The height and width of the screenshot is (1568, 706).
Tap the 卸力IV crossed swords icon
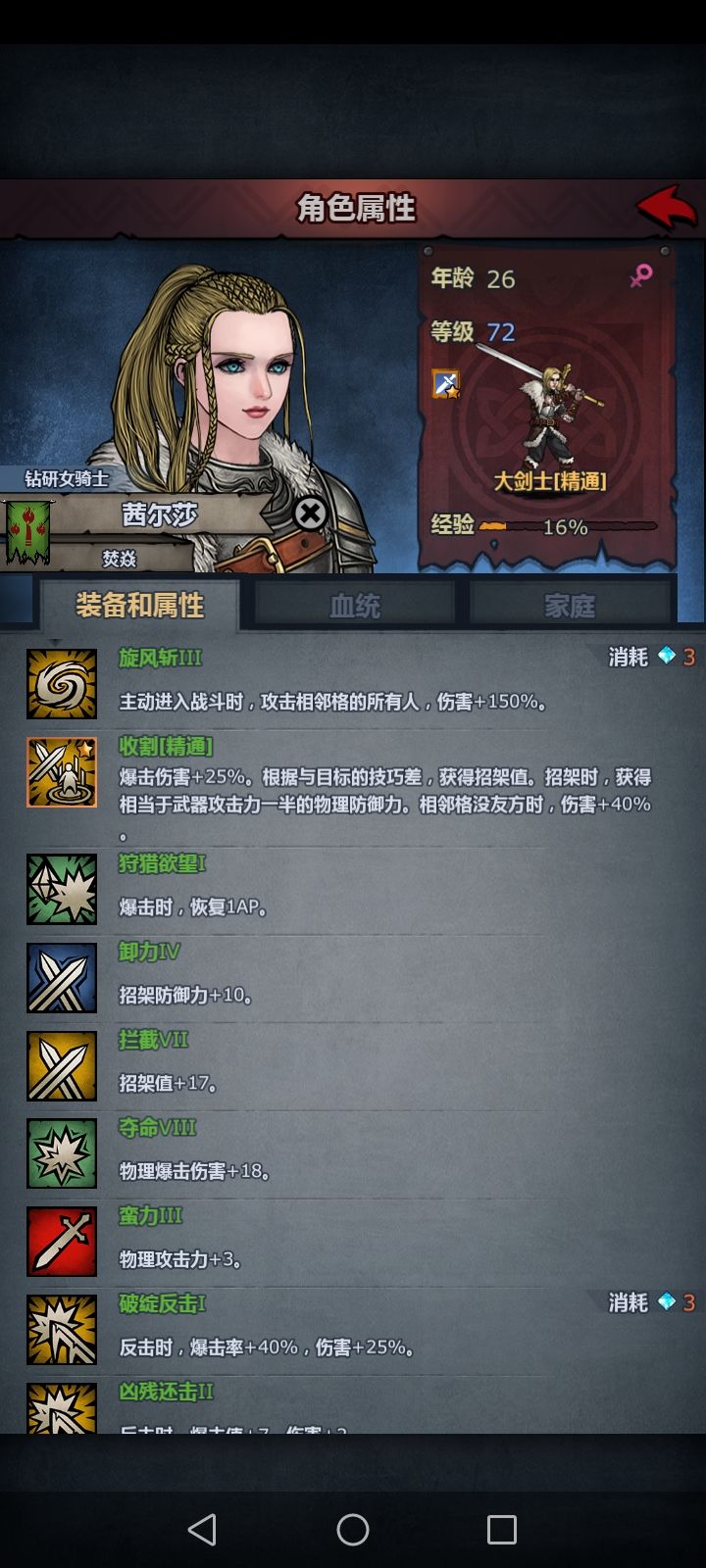[x=62, y=978]
